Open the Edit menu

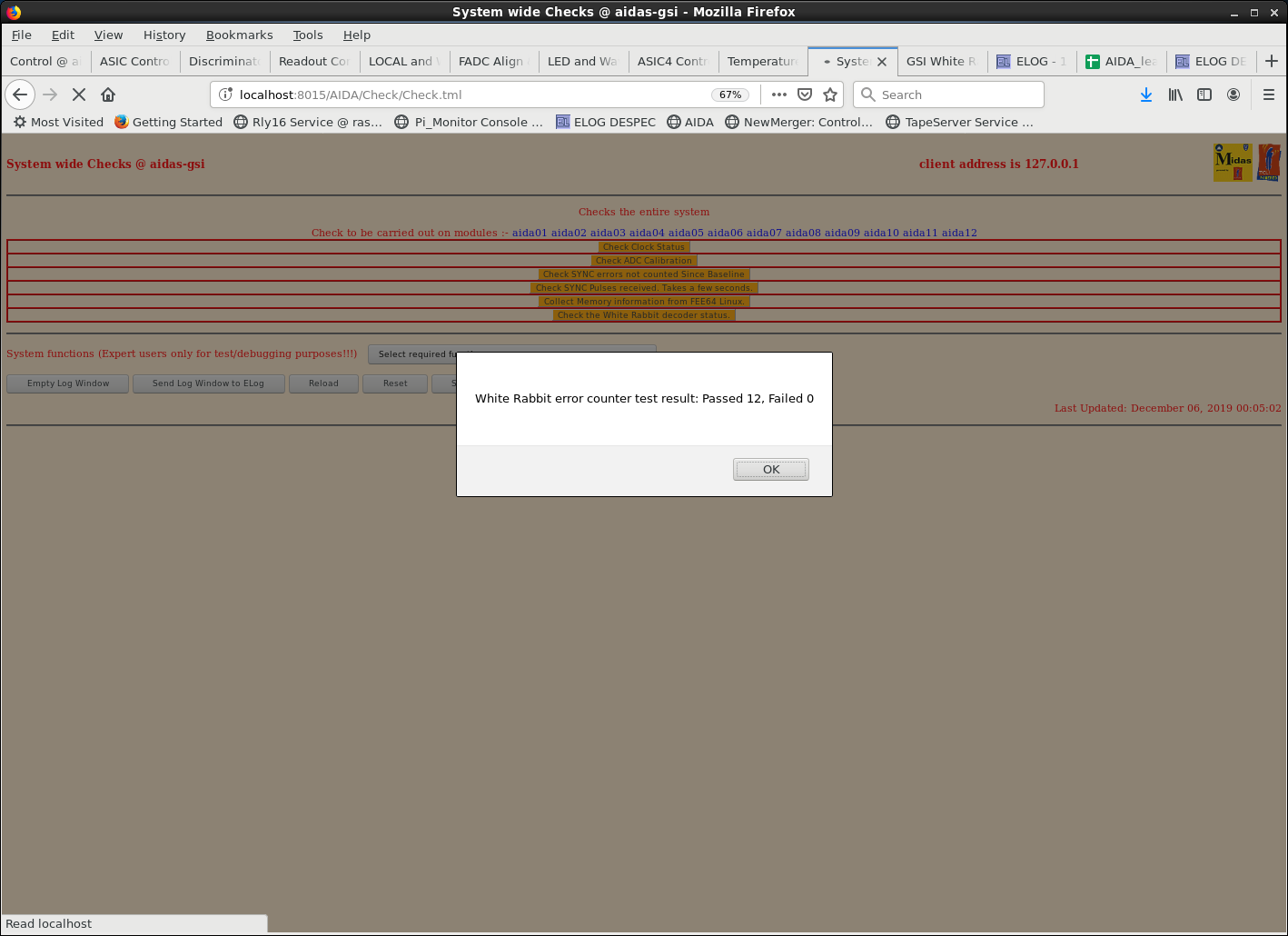point(63,35)
